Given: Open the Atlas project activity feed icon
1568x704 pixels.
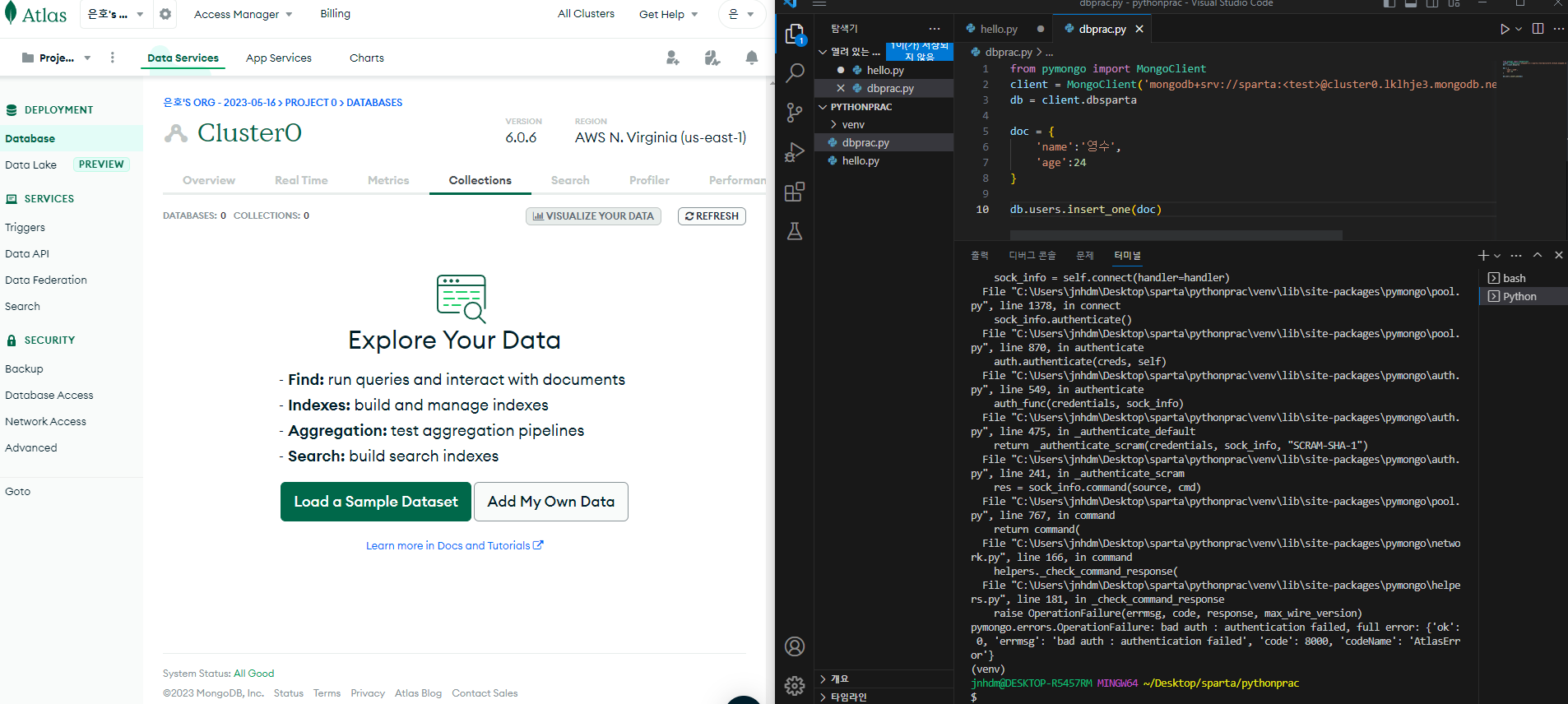Looking at the screenshot, I should 712,58.
